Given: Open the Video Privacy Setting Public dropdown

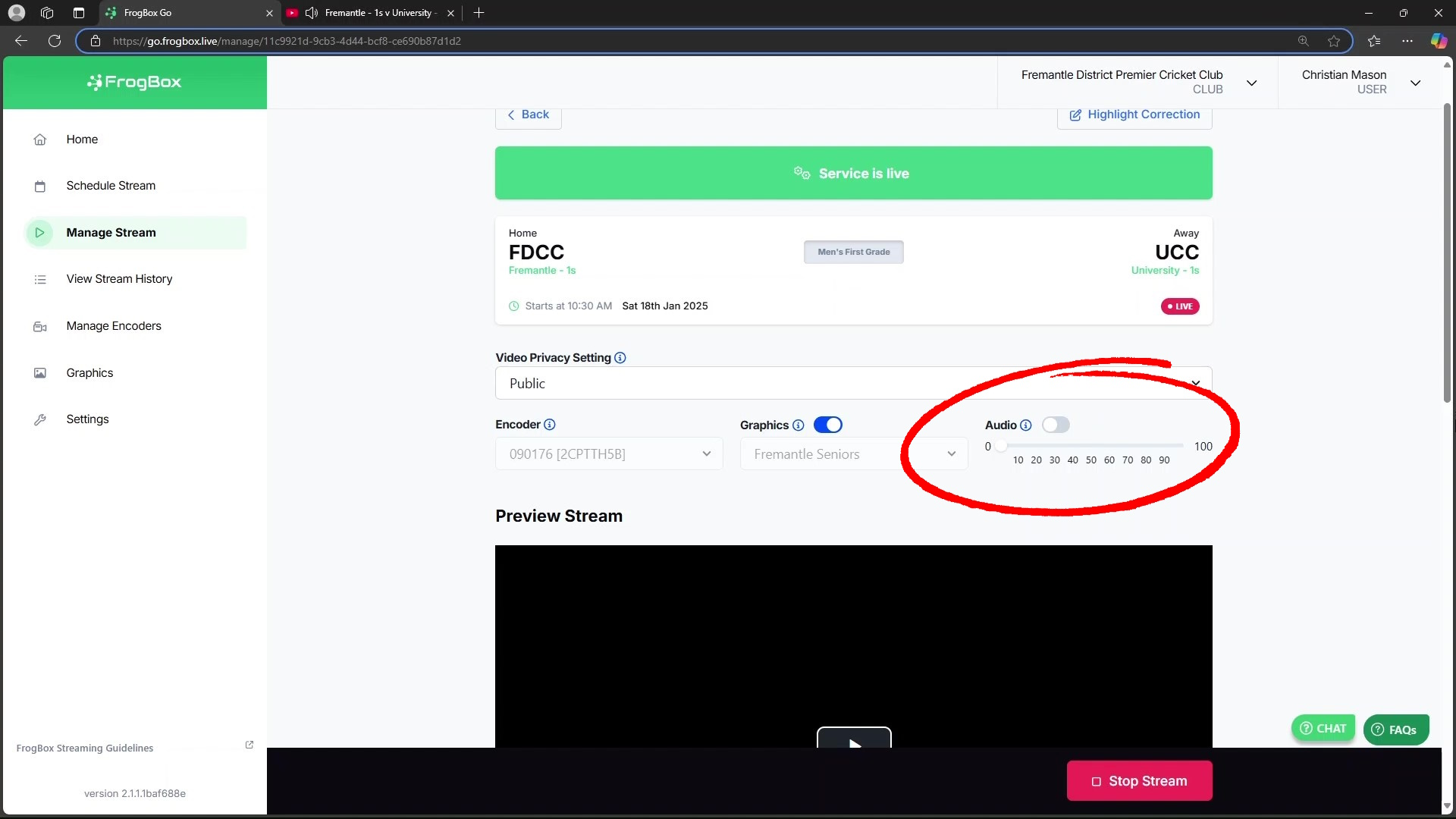Looking at the screenshot, I should click(x=853, y=384).
